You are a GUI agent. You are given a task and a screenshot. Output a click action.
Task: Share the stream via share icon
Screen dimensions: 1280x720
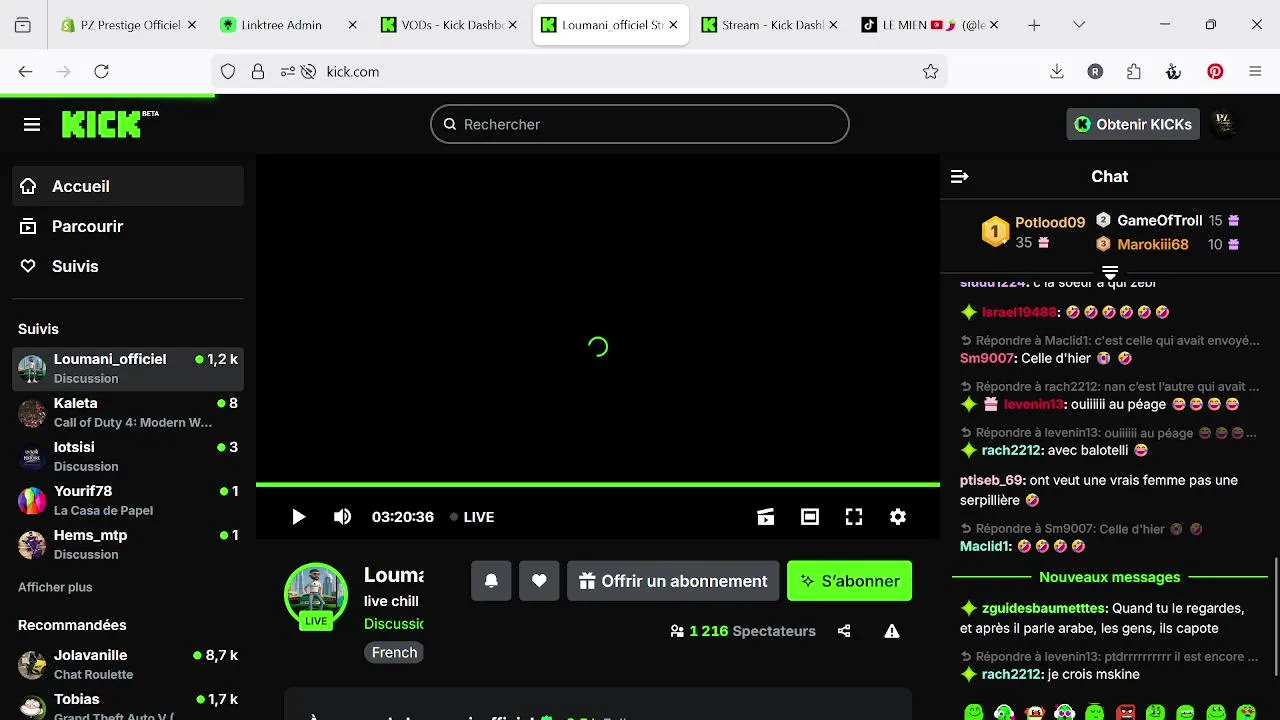click(x=844, y=631)
